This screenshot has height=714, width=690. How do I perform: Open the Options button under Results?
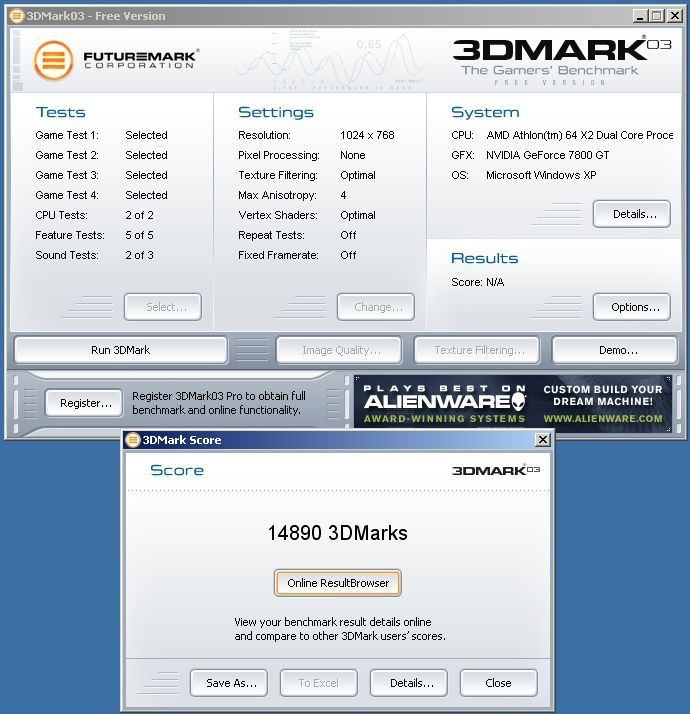tap(632, 307)
